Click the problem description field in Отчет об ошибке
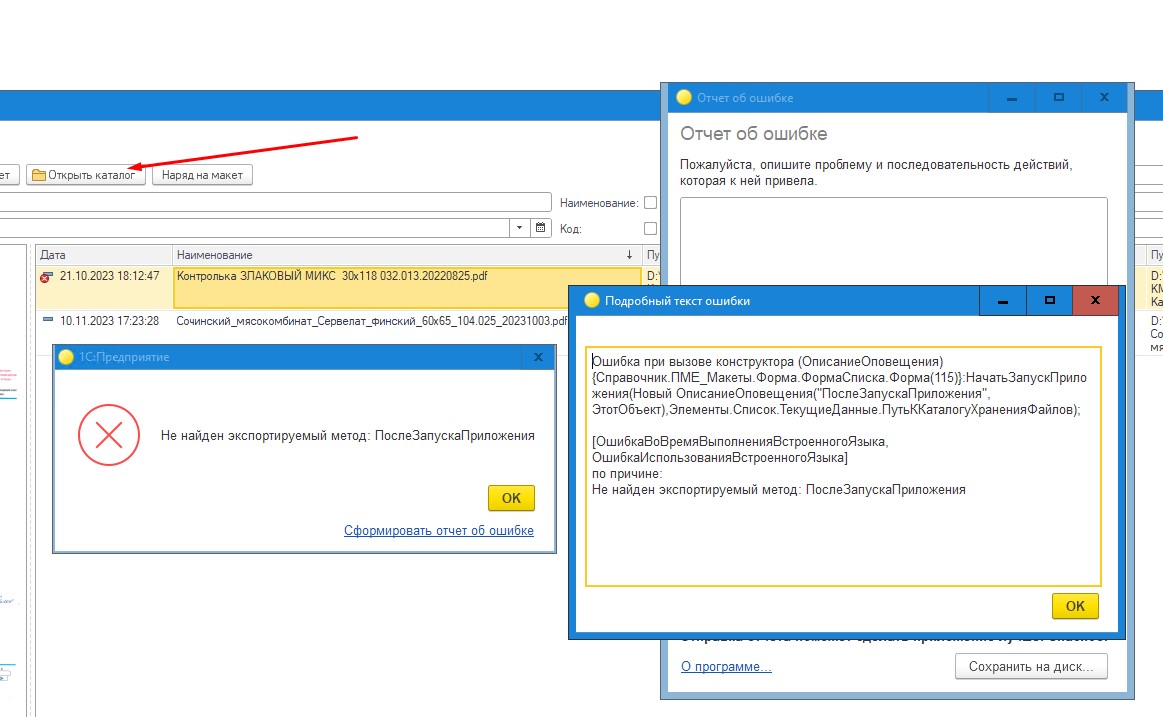 (894, 241)
